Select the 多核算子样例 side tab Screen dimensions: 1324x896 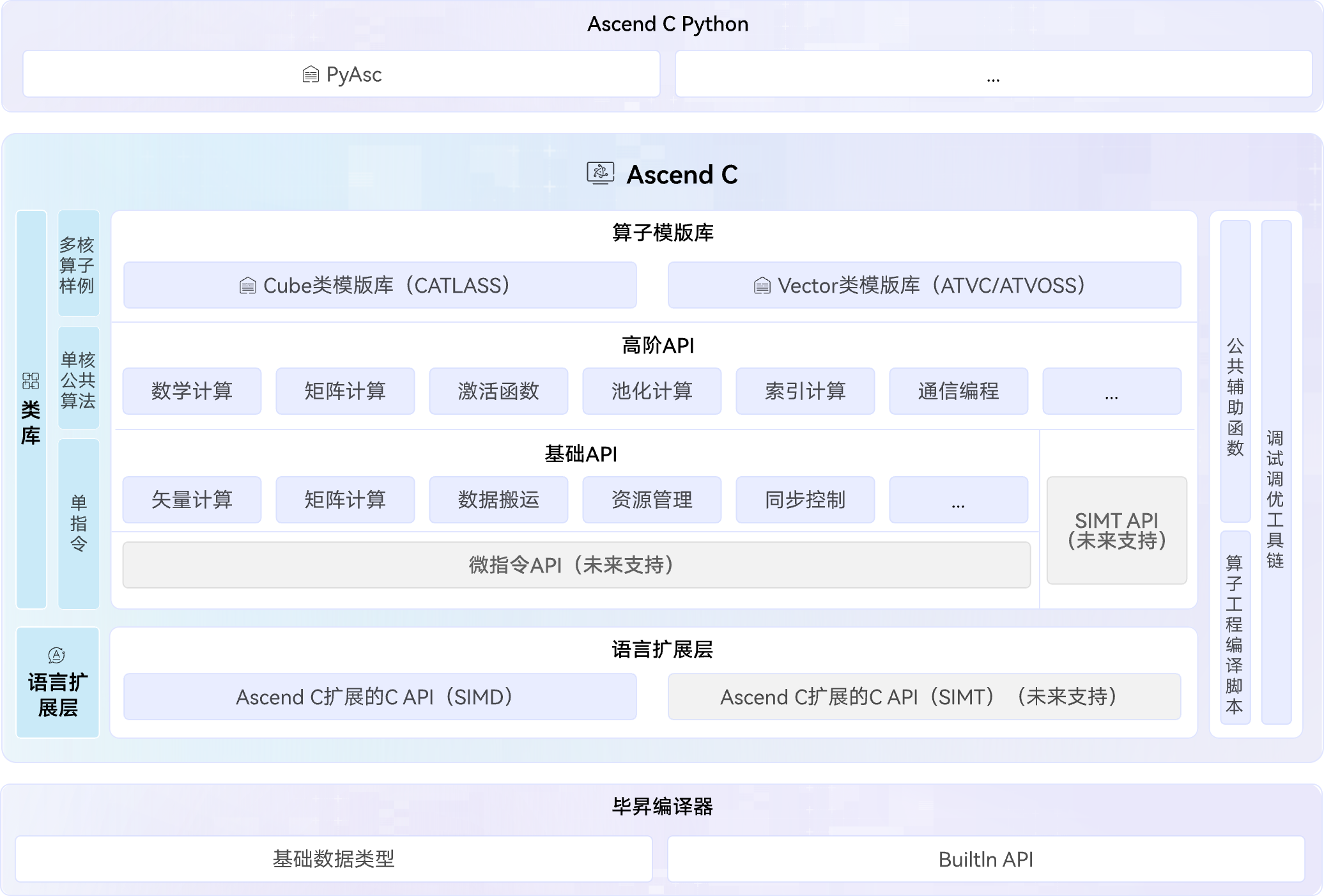78,264
